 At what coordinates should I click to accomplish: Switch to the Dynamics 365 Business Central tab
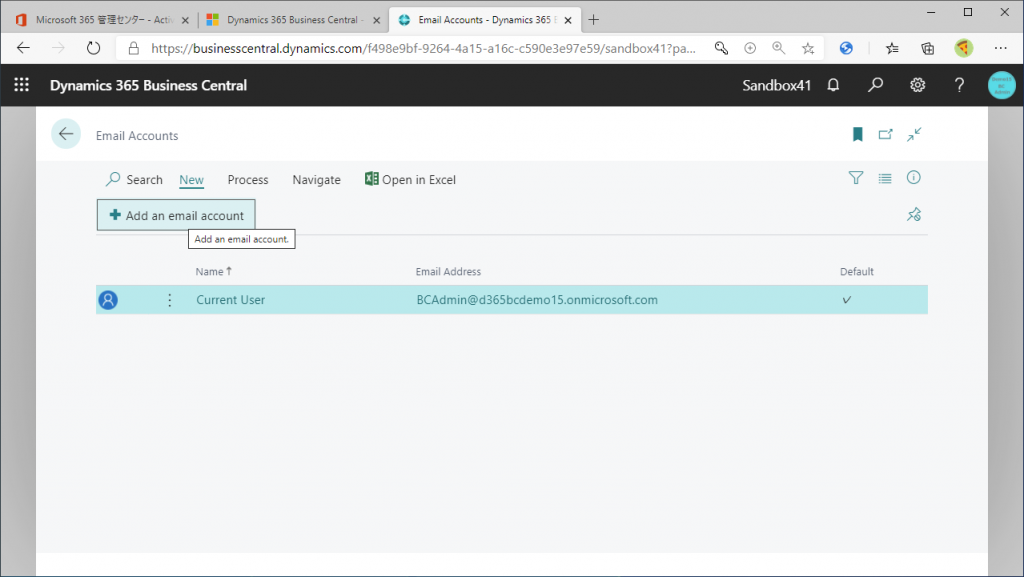[294, 20]
